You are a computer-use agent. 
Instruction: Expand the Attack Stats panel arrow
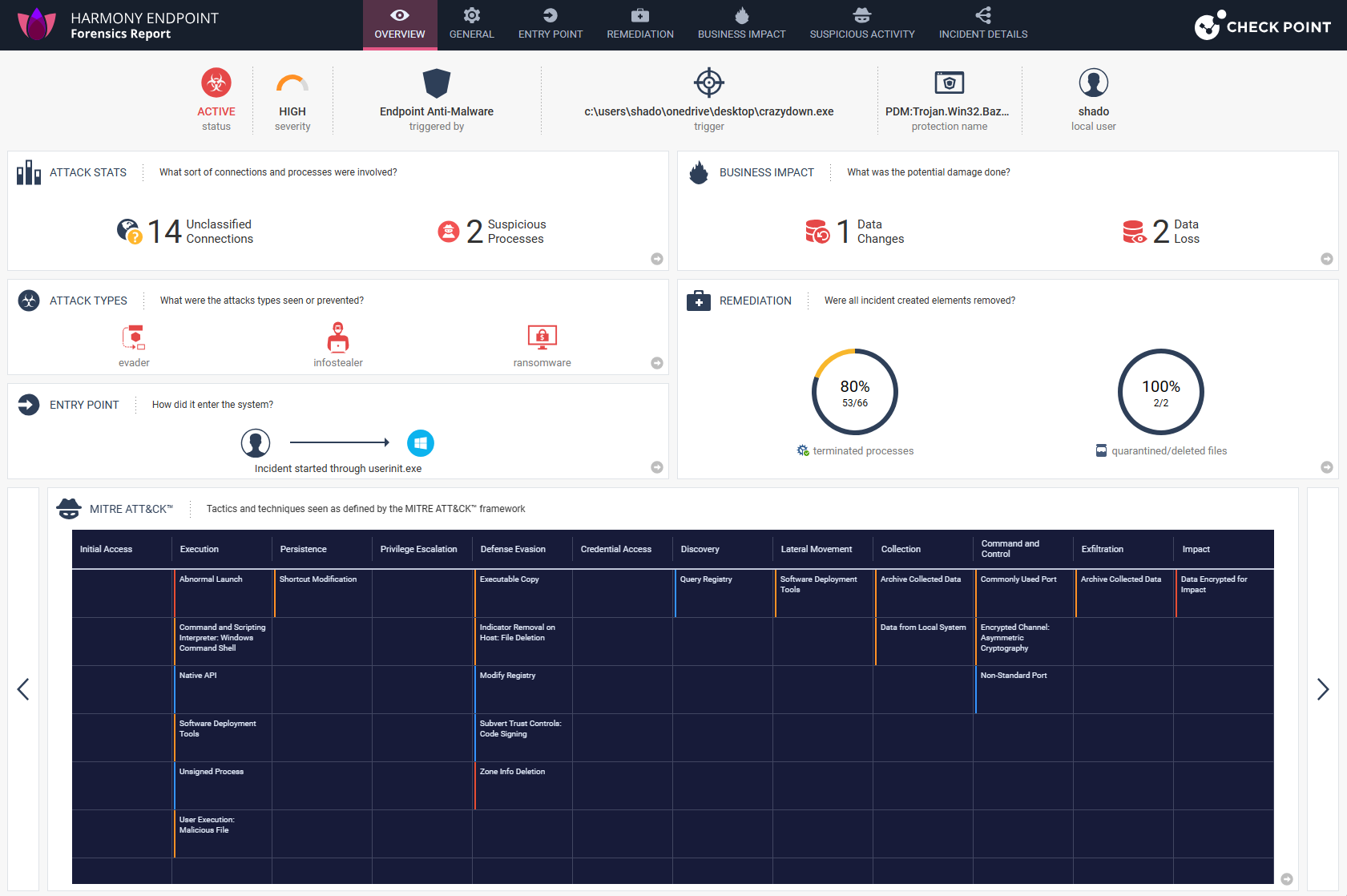point(657,259)
